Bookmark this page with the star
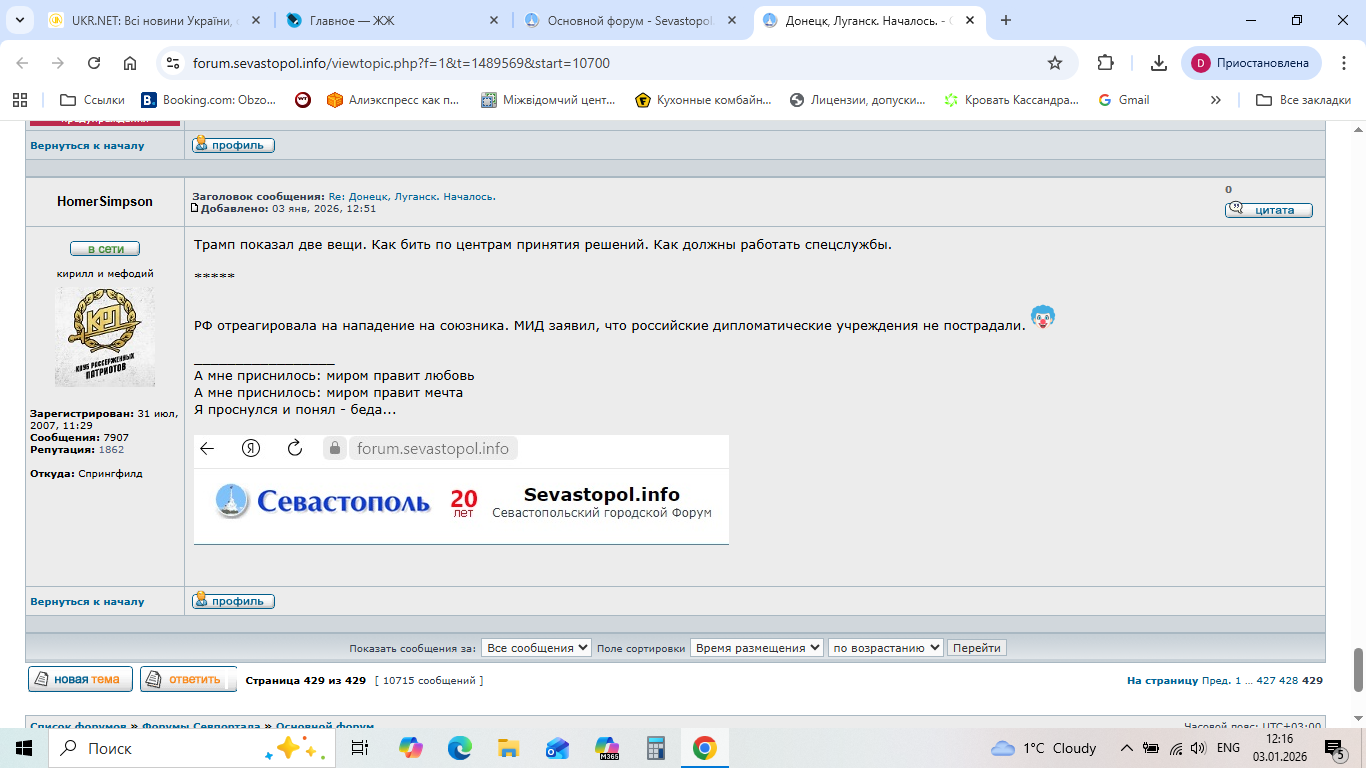 [x=1055, y=63]
